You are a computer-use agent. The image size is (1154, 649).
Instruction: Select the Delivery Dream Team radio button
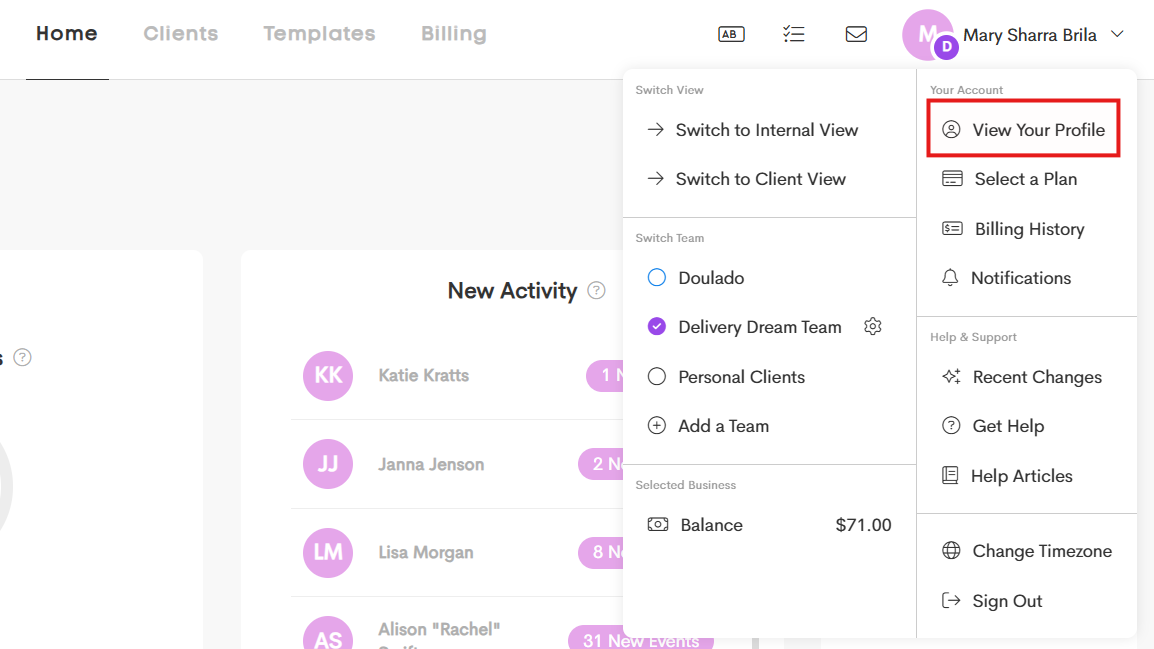[x=656, y=326]
